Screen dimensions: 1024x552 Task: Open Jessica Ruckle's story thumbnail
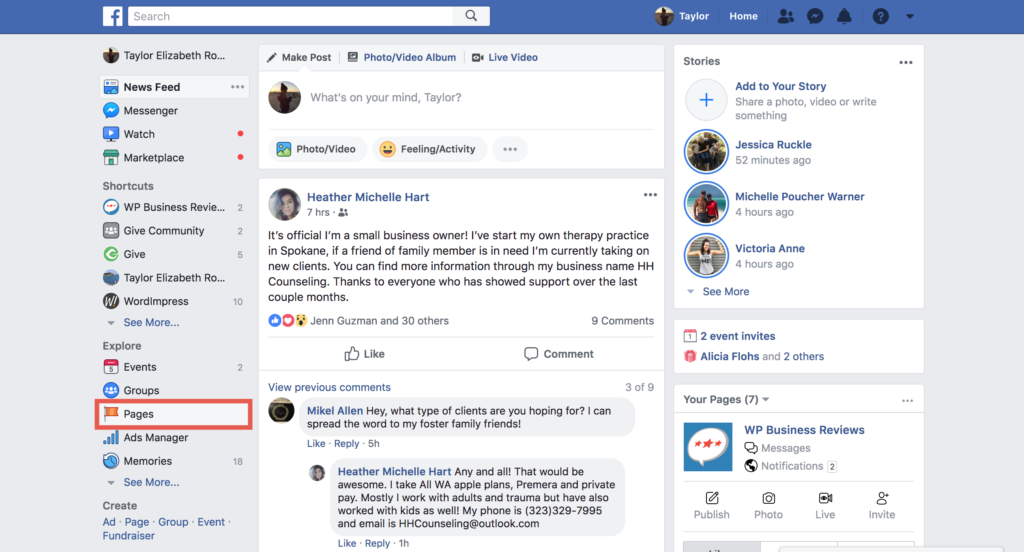click(706, 152)
